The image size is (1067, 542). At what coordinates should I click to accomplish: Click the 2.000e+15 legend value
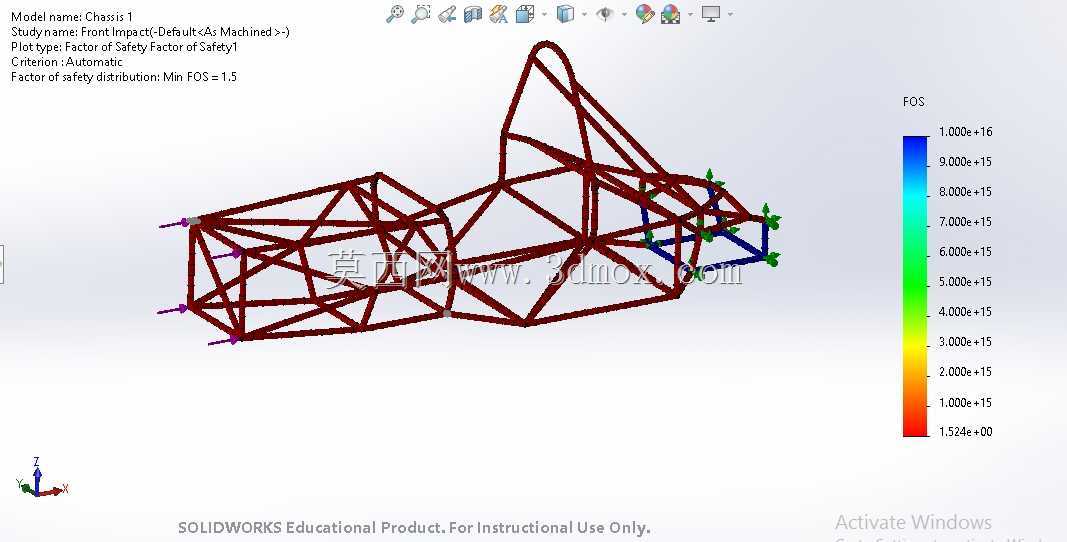(x=965, y=372)
